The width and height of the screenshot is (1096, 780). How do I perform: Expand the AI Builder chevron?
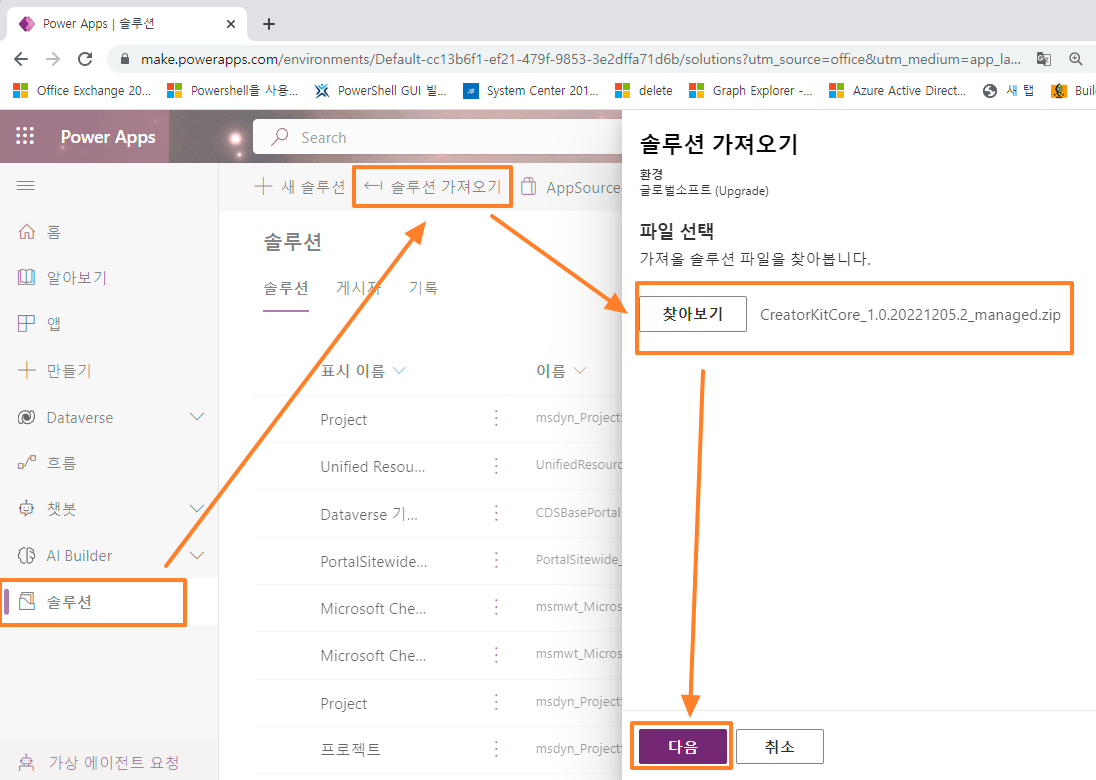[197, 556]
